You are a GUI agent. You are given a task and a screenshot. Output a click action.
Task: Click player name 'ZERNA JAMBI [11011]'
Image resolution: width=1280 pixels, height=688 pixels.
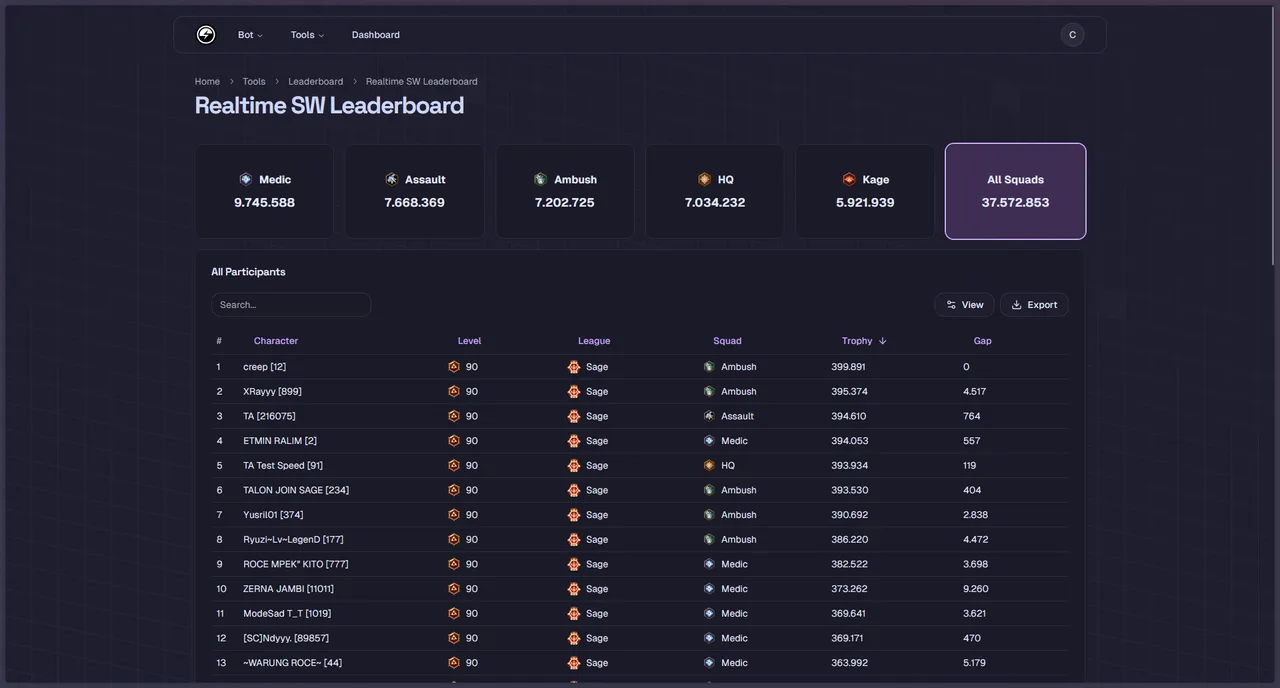[x=289, y=589]
